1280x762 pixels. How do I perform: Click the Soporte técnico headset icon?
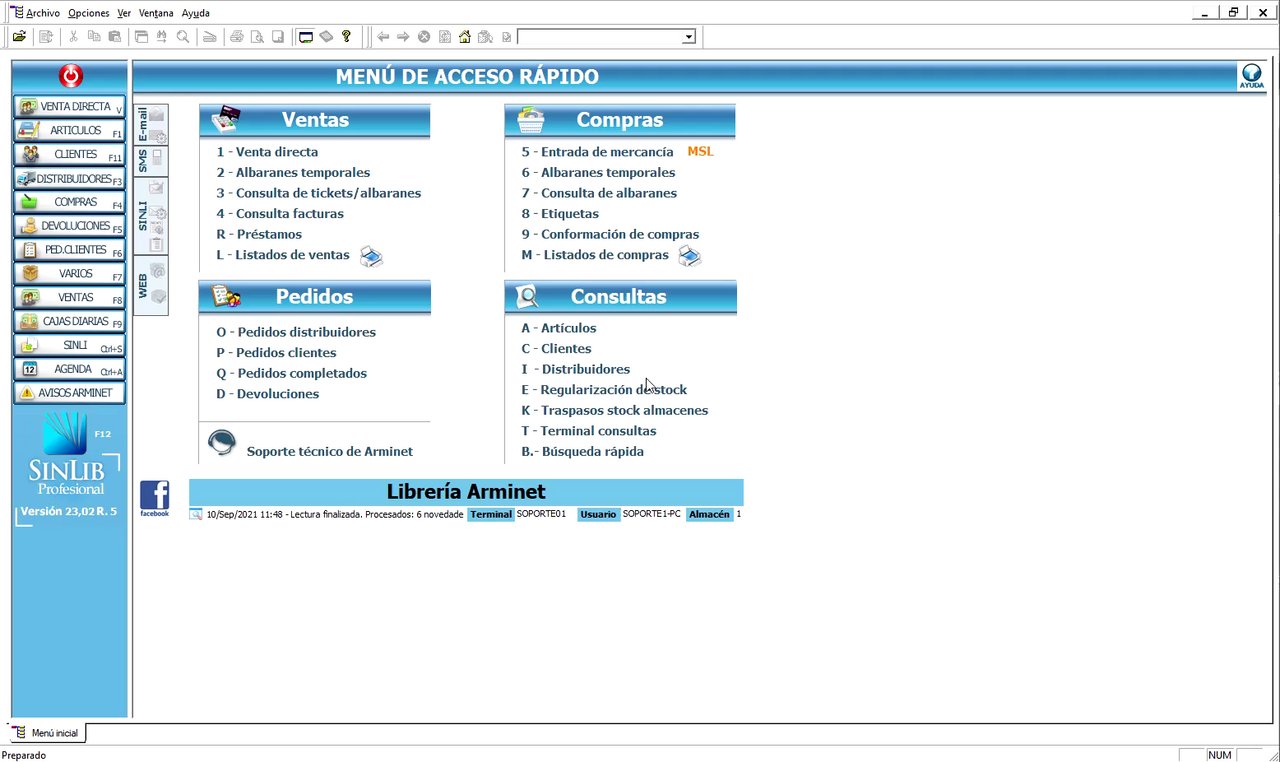[222, 443]
